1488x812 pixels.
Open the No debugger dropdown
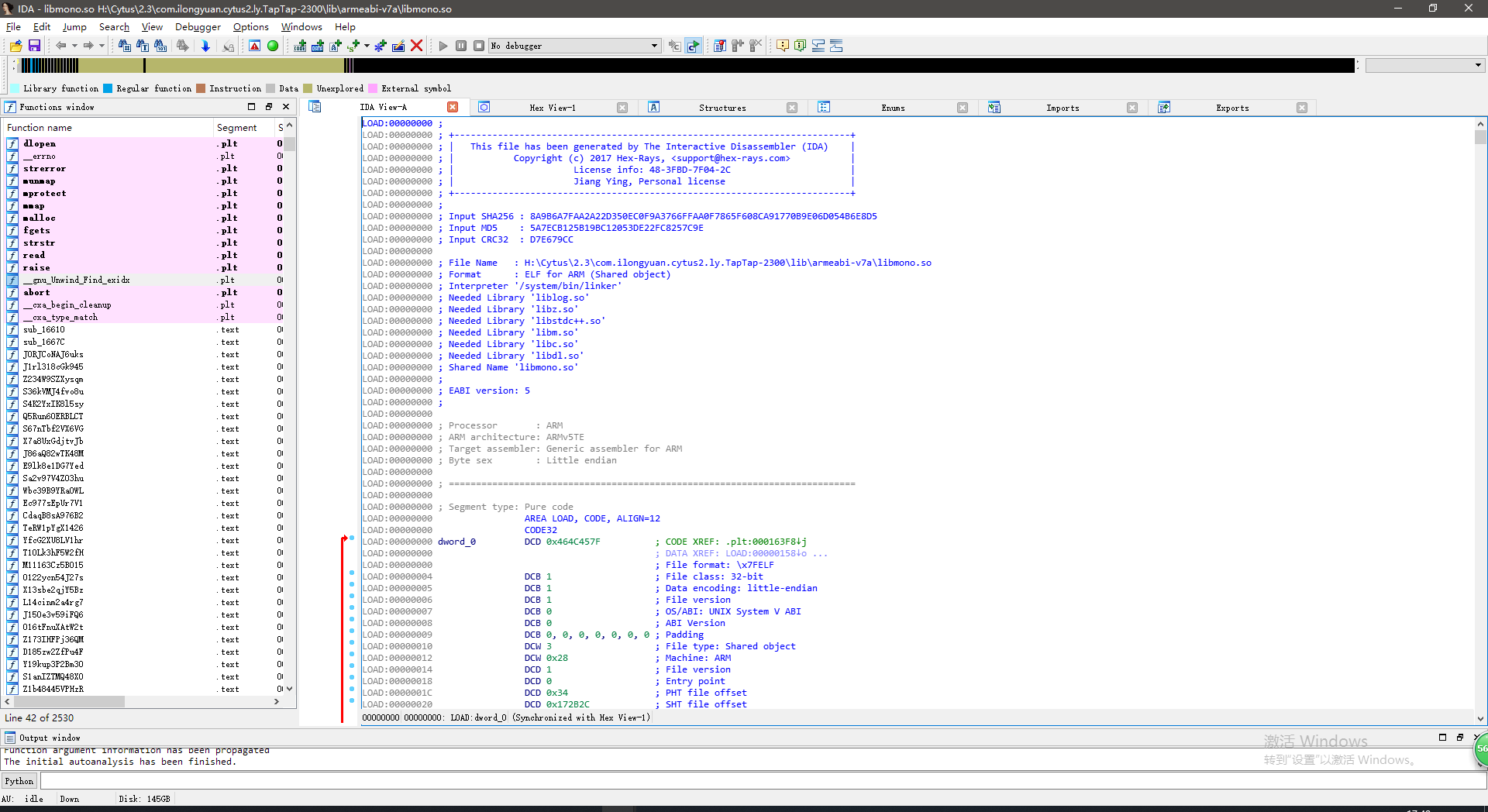pos(654,46)
